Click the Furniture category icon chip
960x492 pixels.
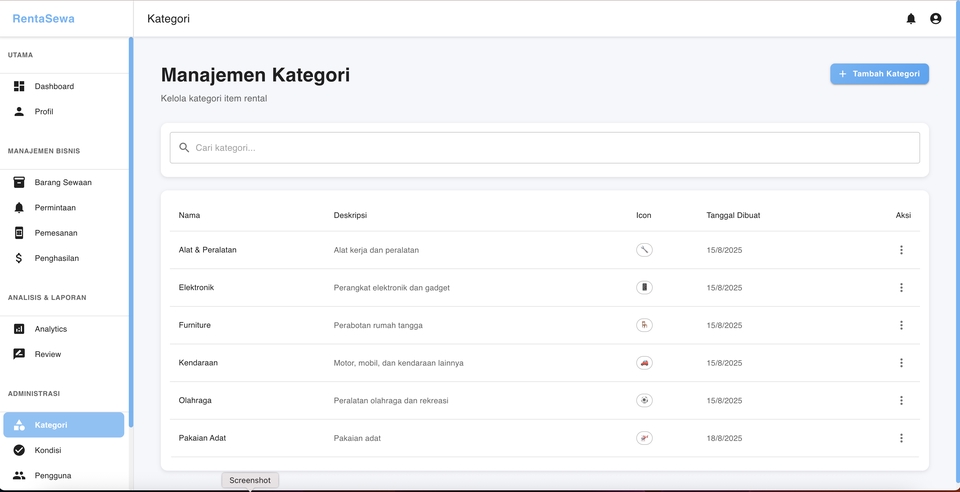(x=644, y=325)
